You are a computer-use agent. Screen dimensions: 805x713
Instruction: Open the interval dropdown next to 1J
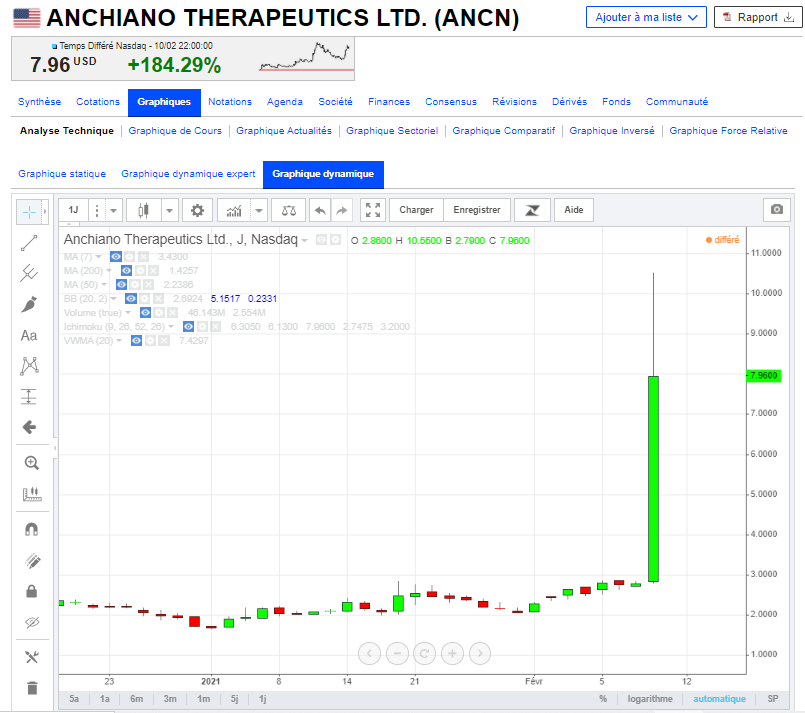pos(113,210)
